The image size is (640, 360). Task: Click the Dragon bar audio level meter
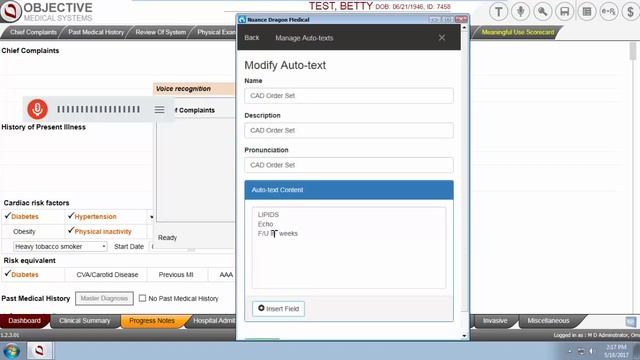pyautogui.click(x=98, y=109)
